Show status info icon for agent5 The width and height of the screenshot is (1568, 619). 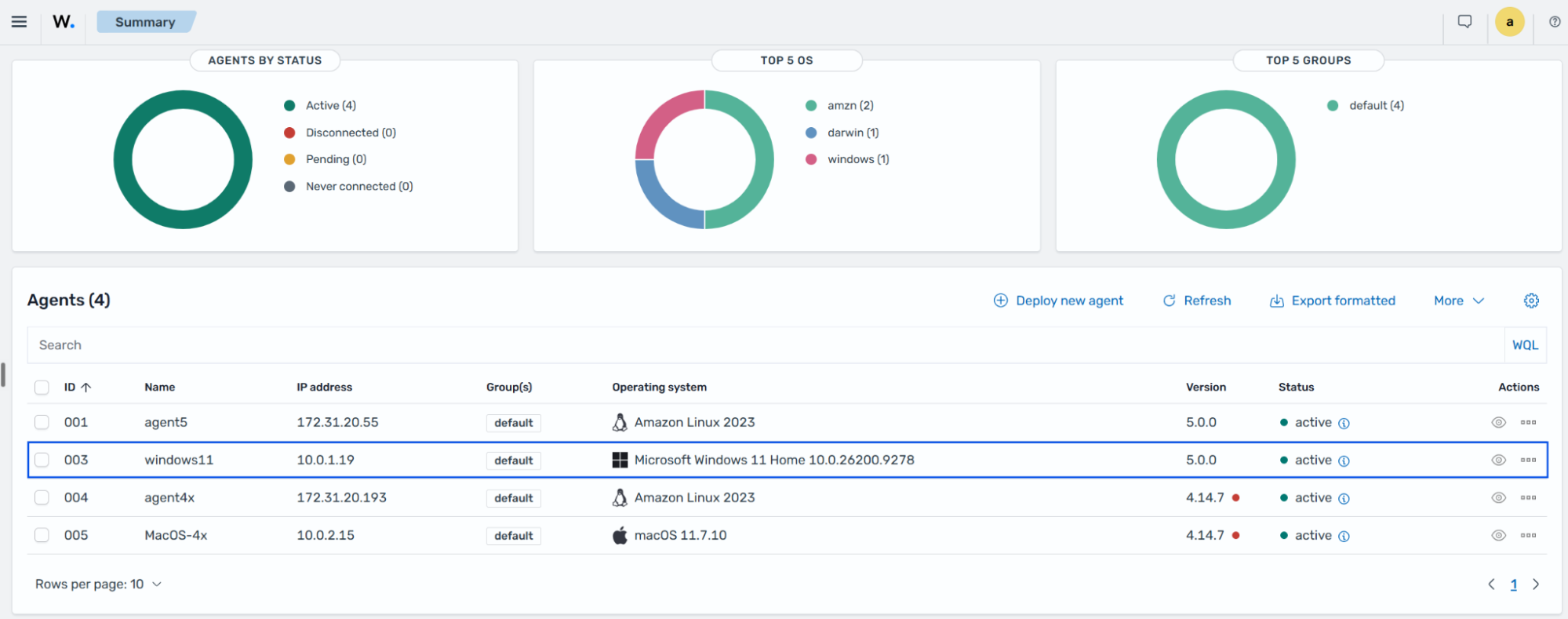click(1344, 424)
